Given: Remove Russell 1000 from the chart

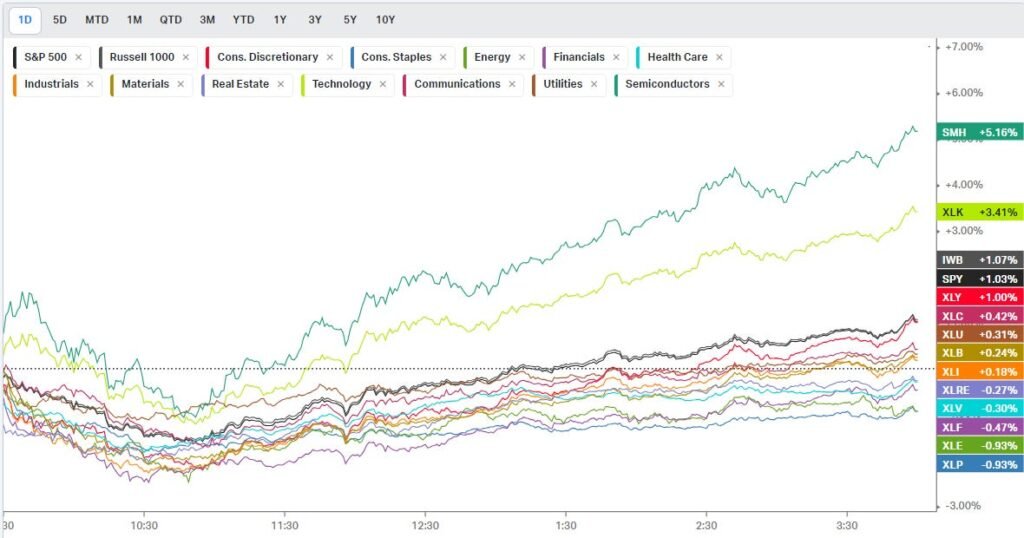Looking at the screenshot, I should (185, 57).
